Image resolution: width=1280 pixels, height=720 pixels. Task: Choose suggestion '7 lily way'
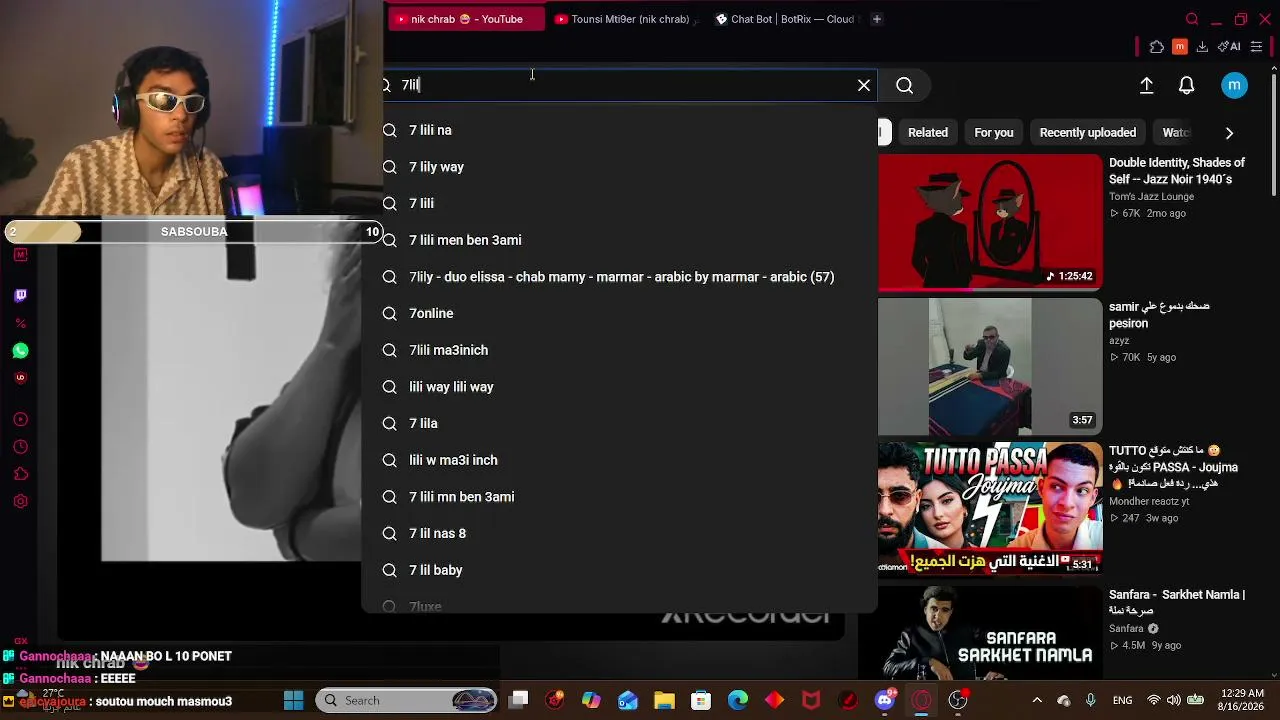619,167
